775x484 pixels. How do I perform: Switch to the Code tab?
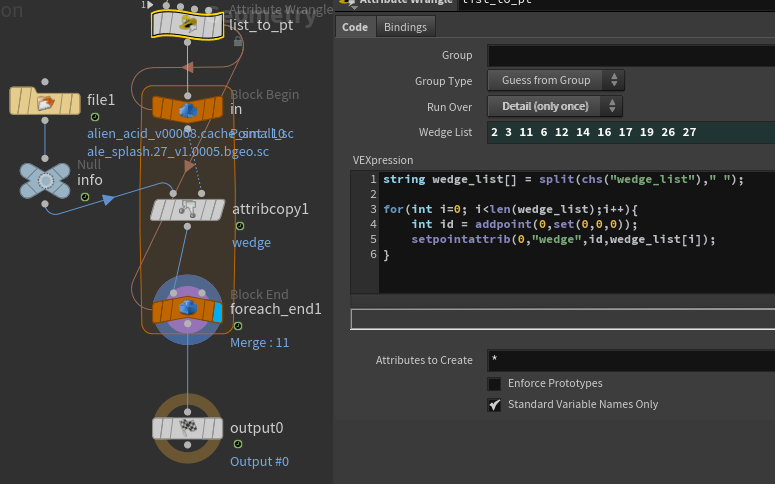tap(355, 27)
